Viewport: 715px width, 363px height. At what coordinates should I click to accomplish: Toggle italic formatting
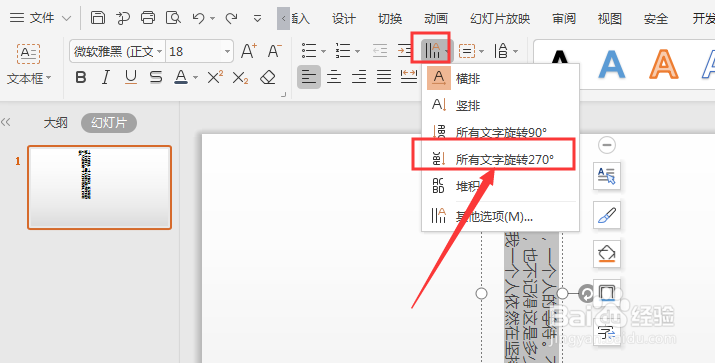coord(106,78)
